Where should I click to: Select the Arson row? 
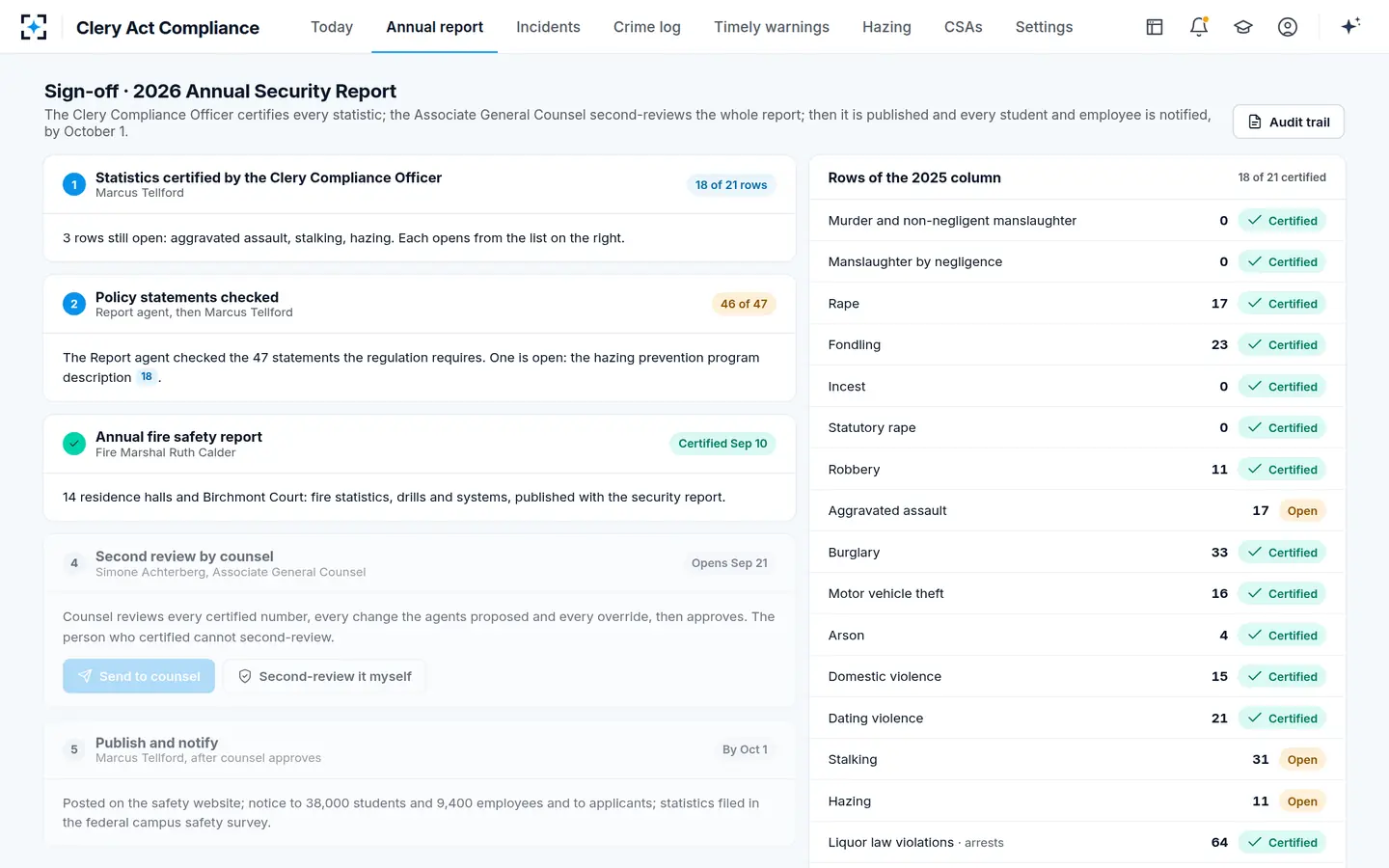click(x=1076, y=636)
